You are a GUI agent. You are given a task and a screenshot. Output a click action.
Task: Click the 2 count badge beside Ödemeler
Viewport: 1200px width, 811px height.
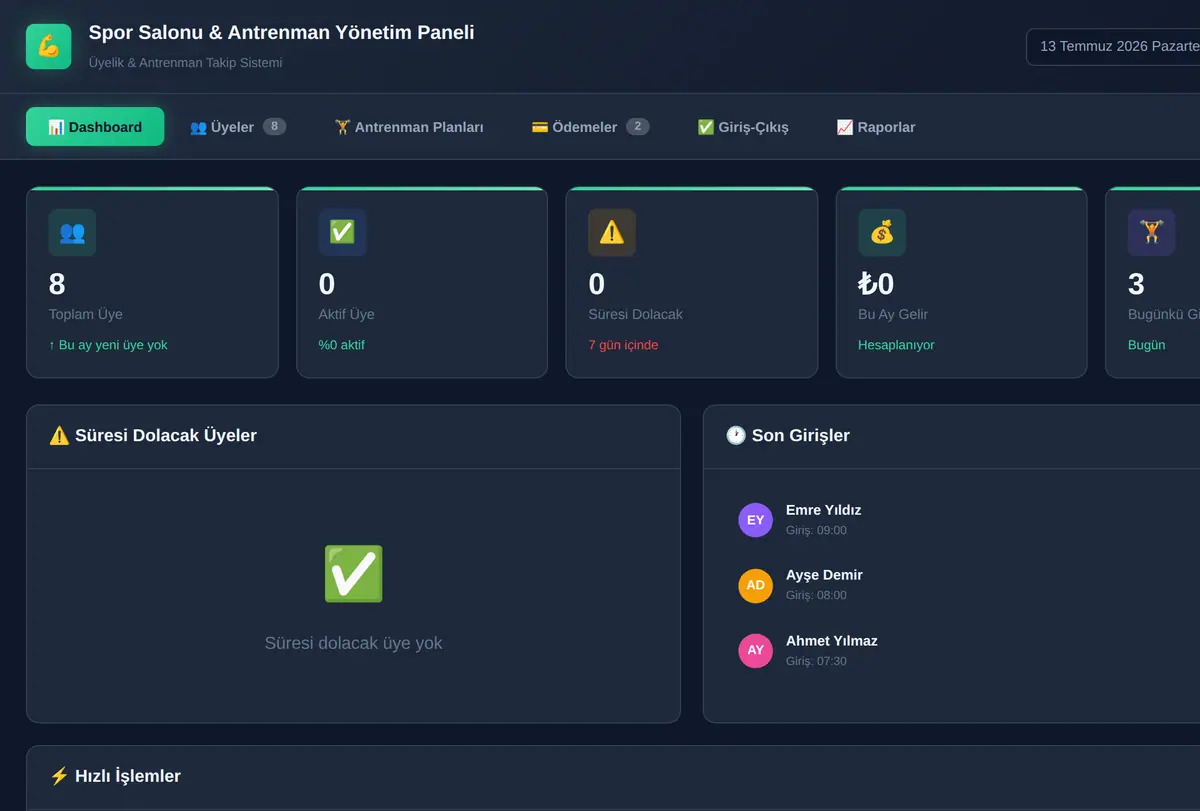click(x=638, y=126)
